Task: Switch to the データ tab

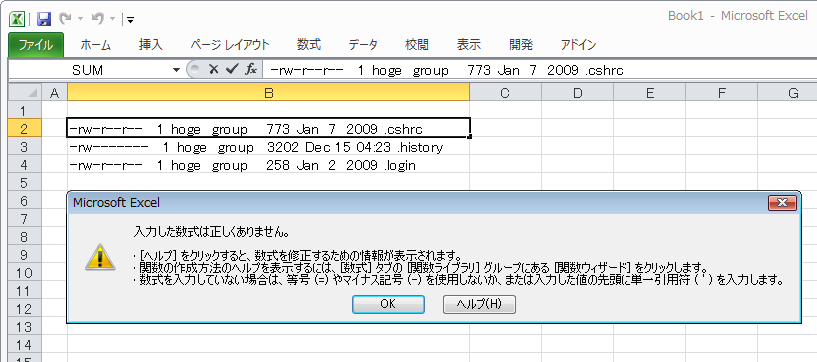Action: pos(363,45)
